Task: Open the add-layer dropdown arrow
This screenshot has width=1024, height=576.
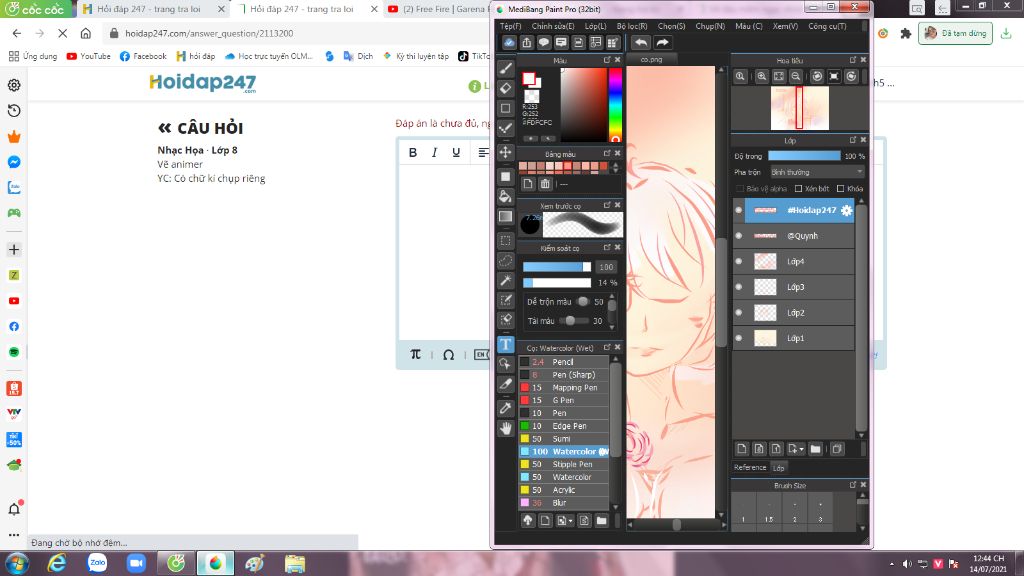Action: (x=801, y=449)
